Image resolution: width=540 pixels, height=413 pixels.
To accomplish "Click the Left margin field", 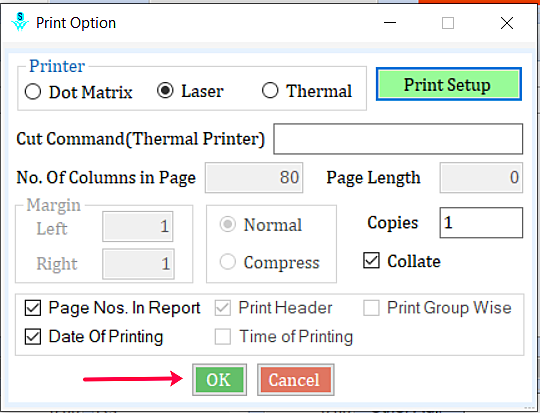I will click(x=138, y=226).
